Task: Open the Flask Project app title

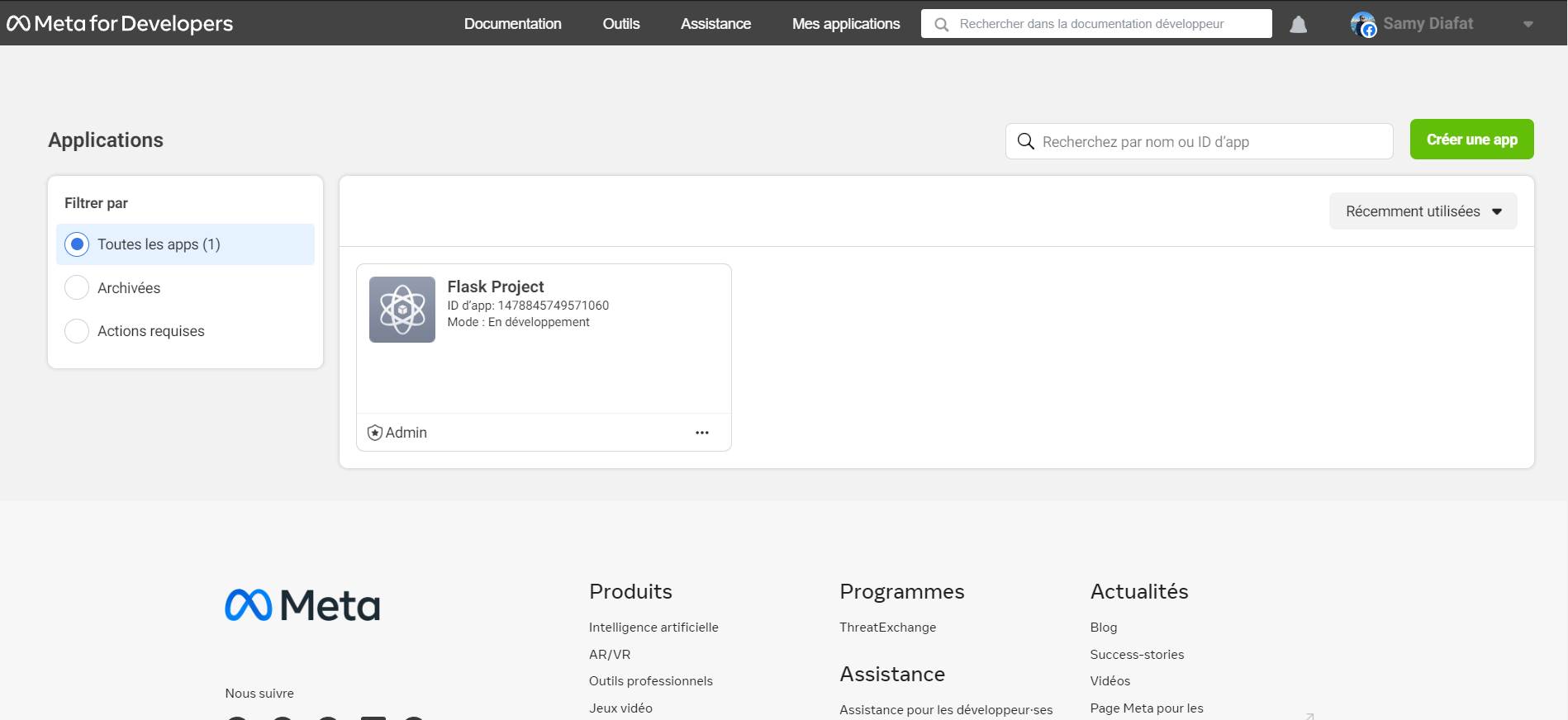Action: [496, 287]
